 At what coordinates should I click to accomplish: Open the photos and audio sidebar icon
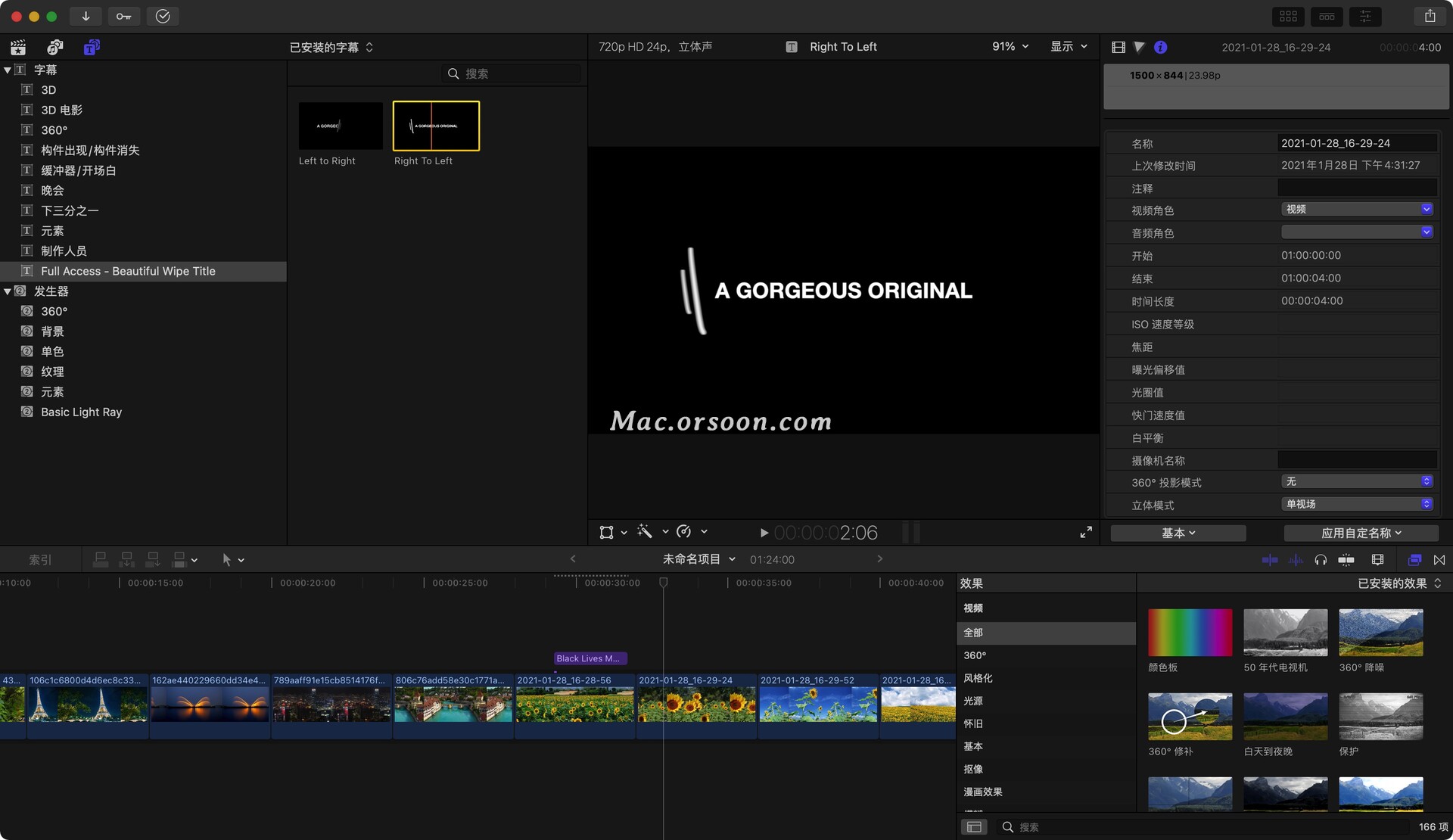coord(54,47)
